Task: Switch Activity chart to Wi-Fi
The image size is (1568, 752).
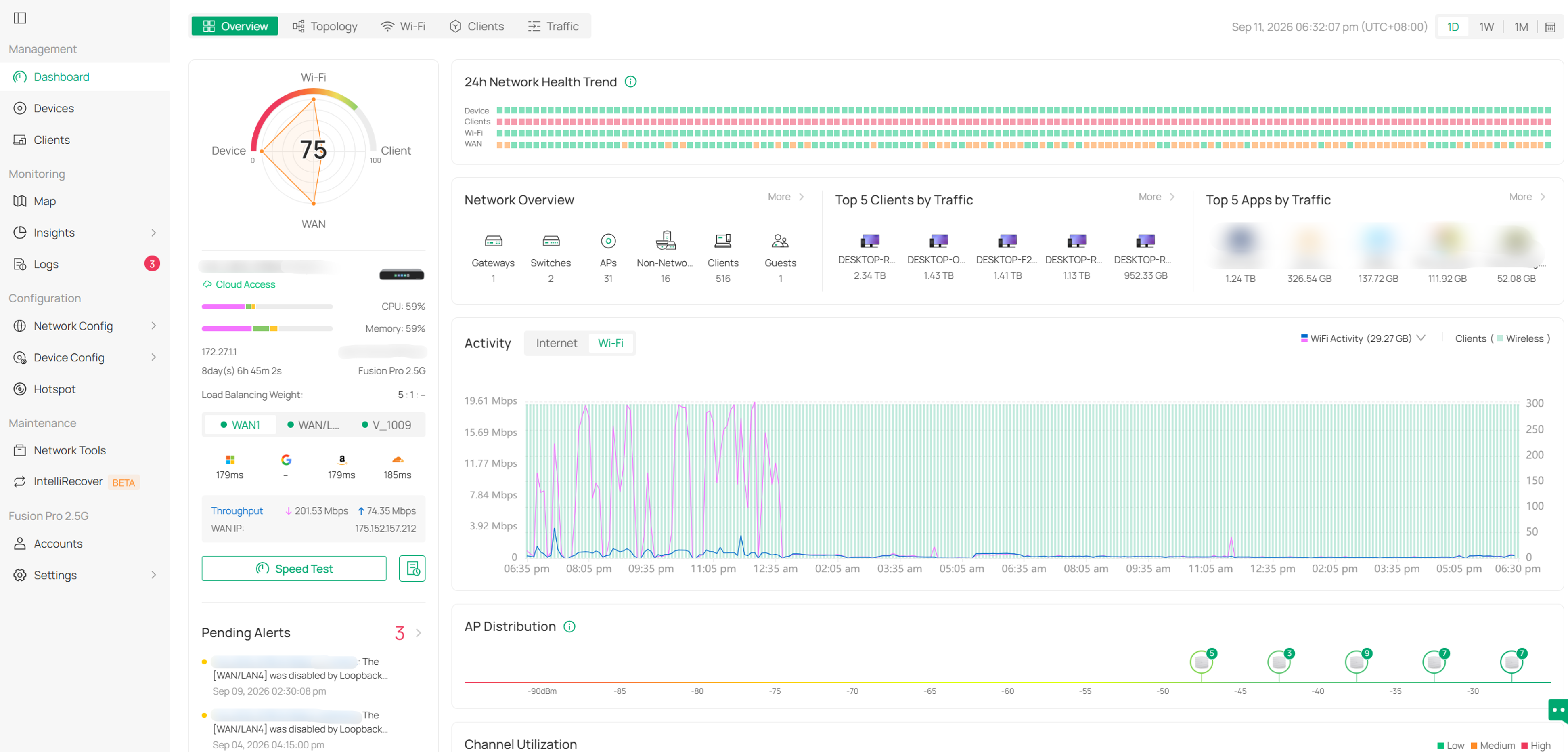Action: click(x=611, y=343)
